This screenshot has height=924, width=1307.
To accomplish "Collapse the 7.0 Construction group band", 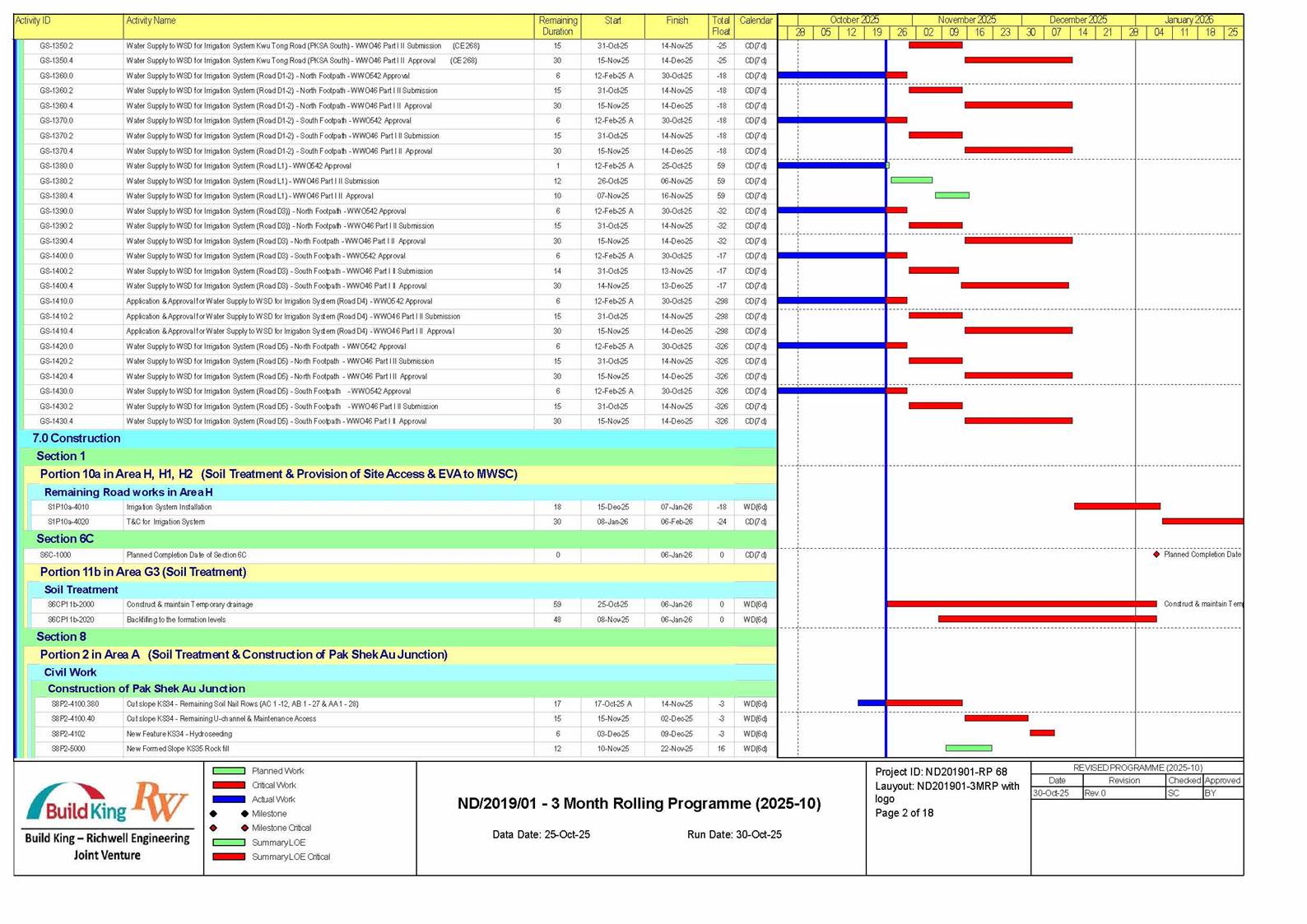I will pyautogui.click(x=77, y=439).
